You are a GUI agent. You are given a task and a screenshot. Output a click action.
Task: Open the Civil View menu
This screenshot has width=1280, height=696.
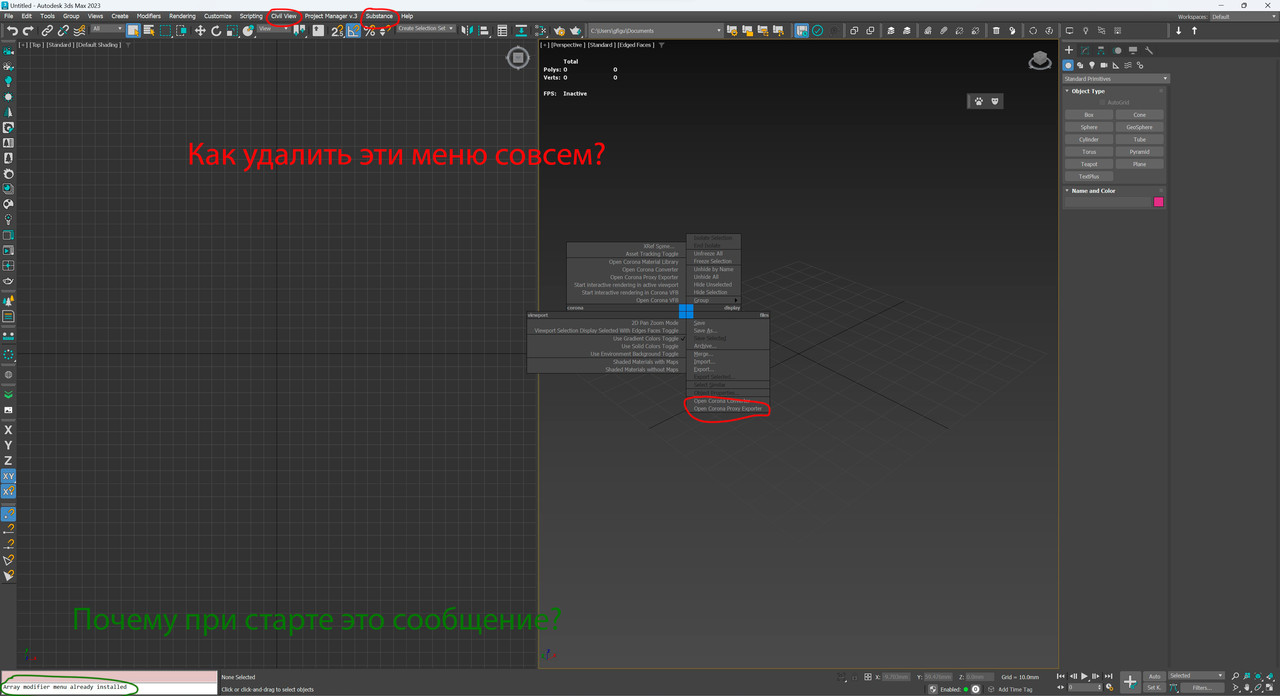[284, 16]
